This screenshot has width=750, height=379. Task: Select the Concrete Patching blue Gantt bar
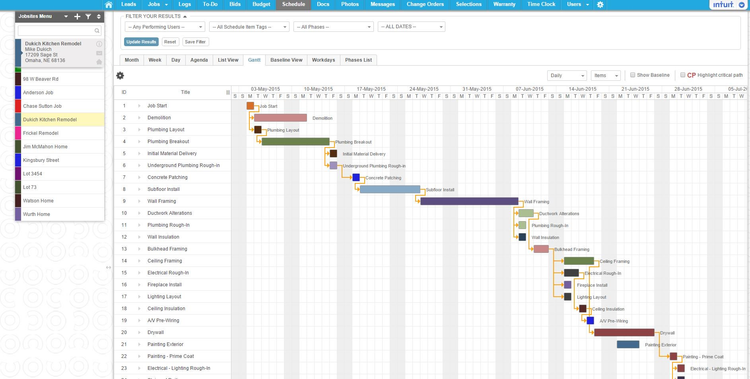[x=356, y=178]
